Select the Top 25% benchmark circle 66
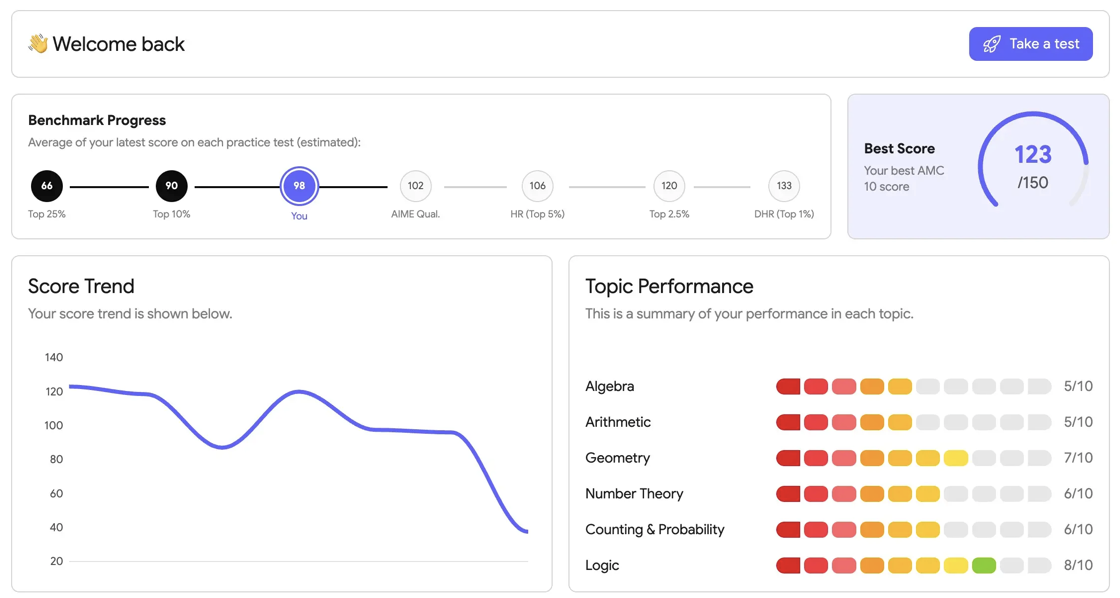1120x598 pixels. point(46,186)
